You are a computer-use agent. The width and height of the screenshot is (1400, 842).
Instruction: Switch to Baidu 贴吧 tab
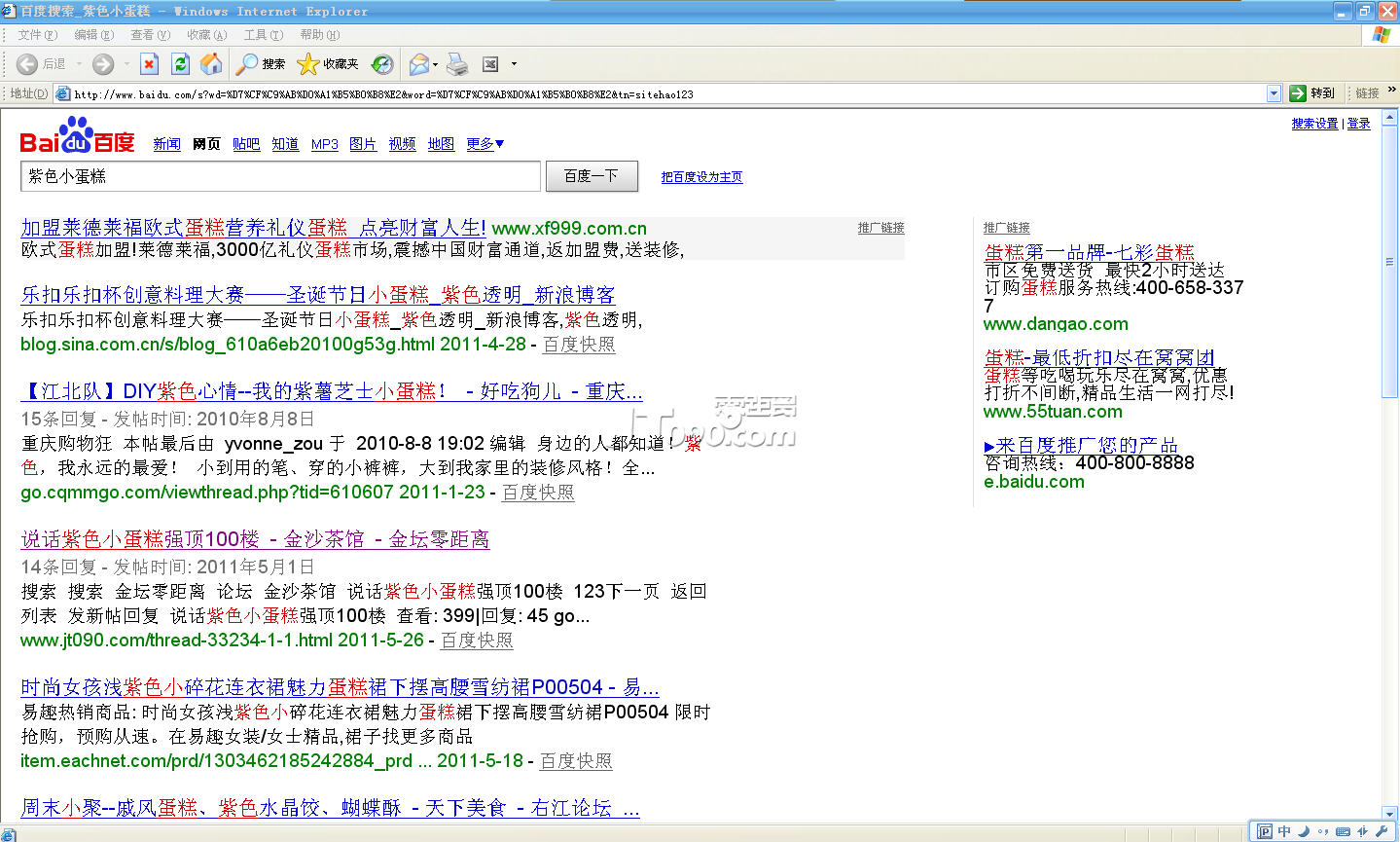[246, 144]
